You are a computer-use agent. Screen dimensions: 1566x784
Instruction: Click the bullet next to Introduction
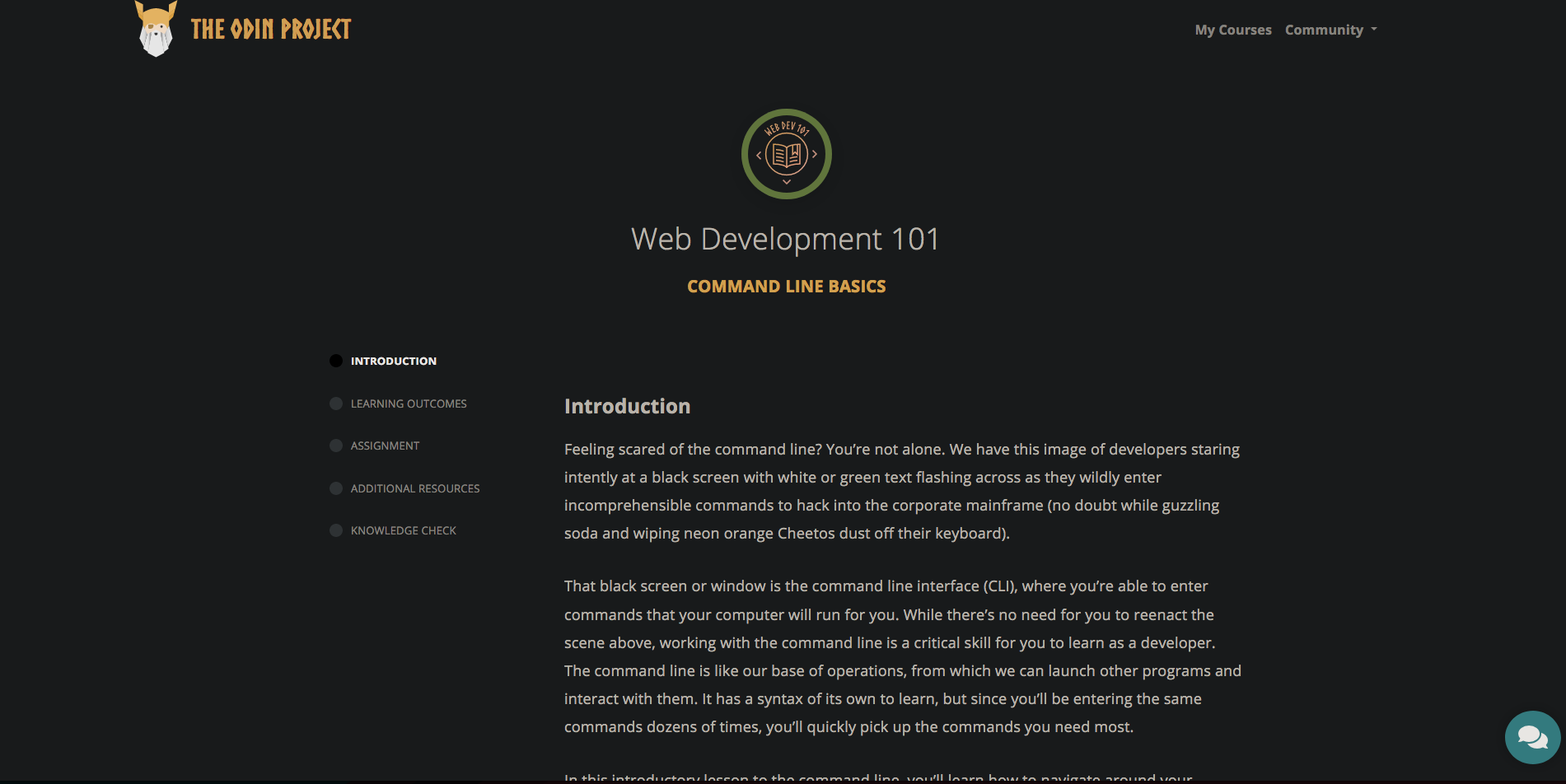click(336, 361)
